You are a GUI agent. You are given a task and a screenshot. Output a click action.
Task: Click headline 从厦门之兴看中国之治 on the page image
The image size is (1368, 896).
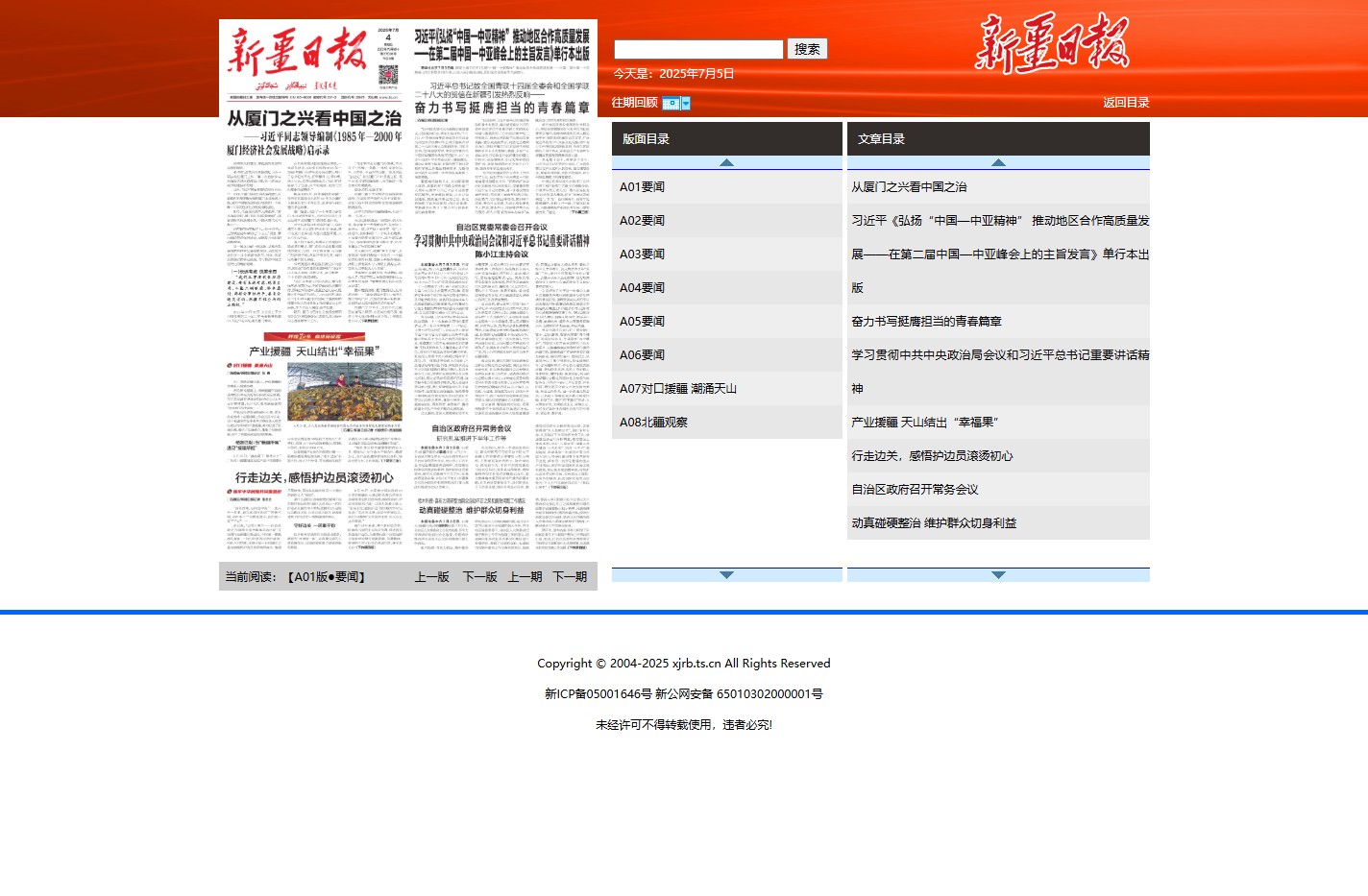tap(314, 119)
